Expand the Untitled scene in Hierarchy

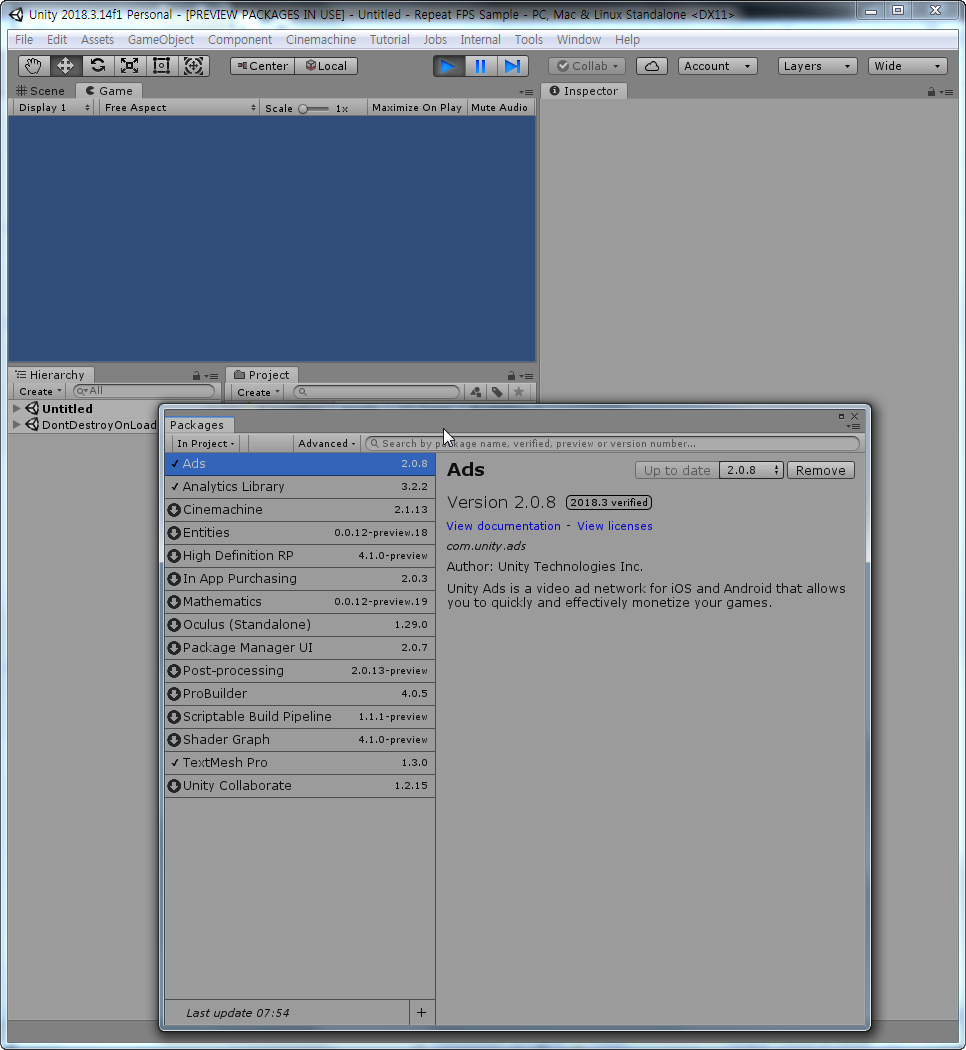(x=17, y=408)
